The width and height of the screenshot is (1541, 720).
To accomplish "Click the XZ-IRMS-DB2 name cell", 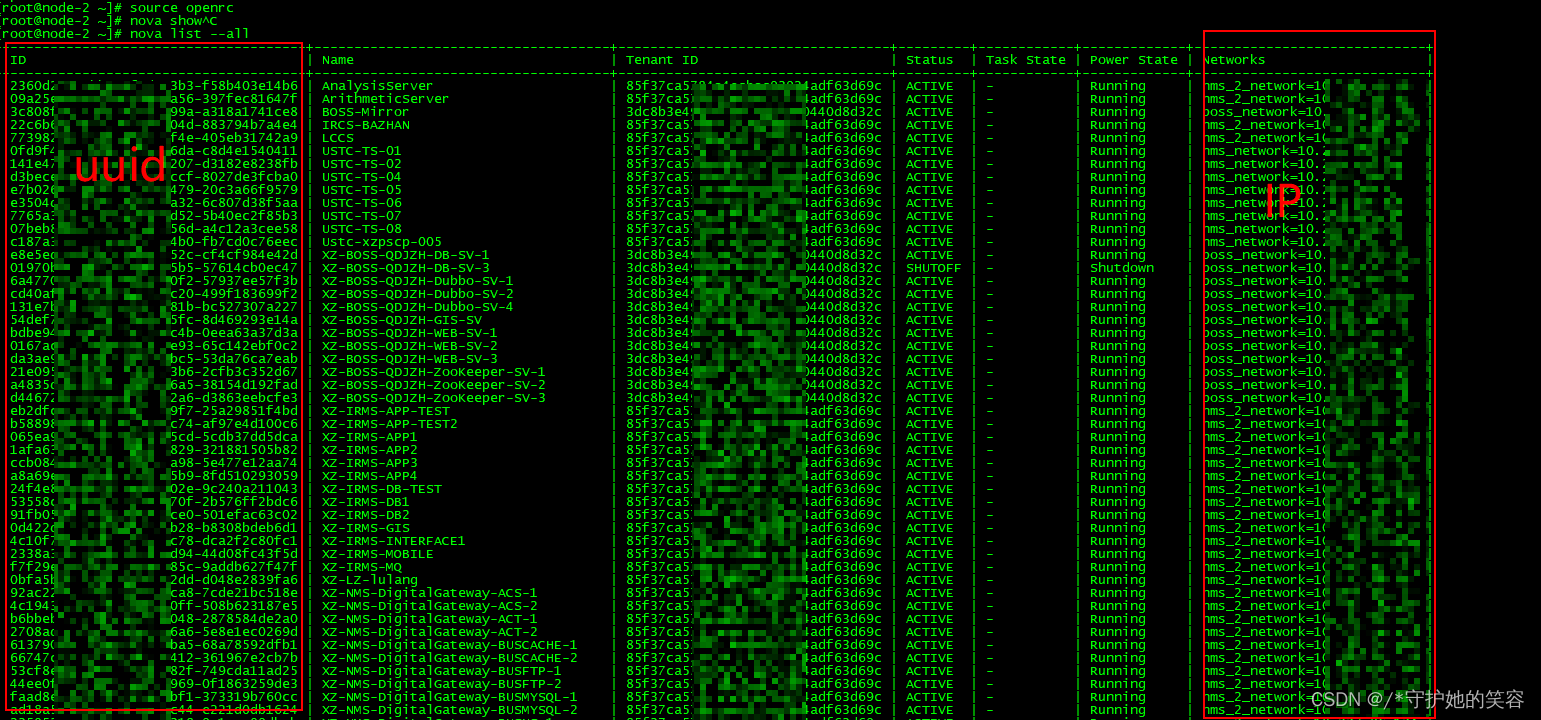I will coord(366,515).
